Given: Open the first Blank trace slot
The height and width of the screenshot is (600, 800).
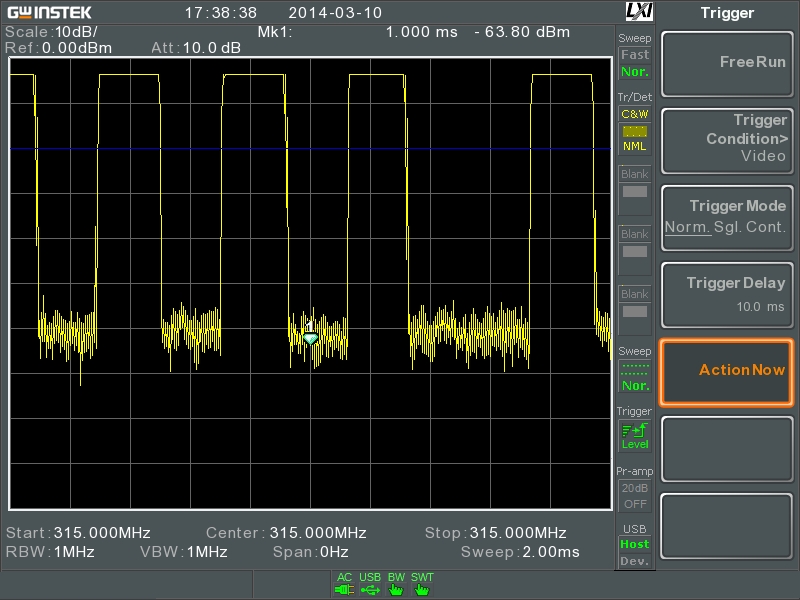Looking at the screenshot, I should pos(635,190).
